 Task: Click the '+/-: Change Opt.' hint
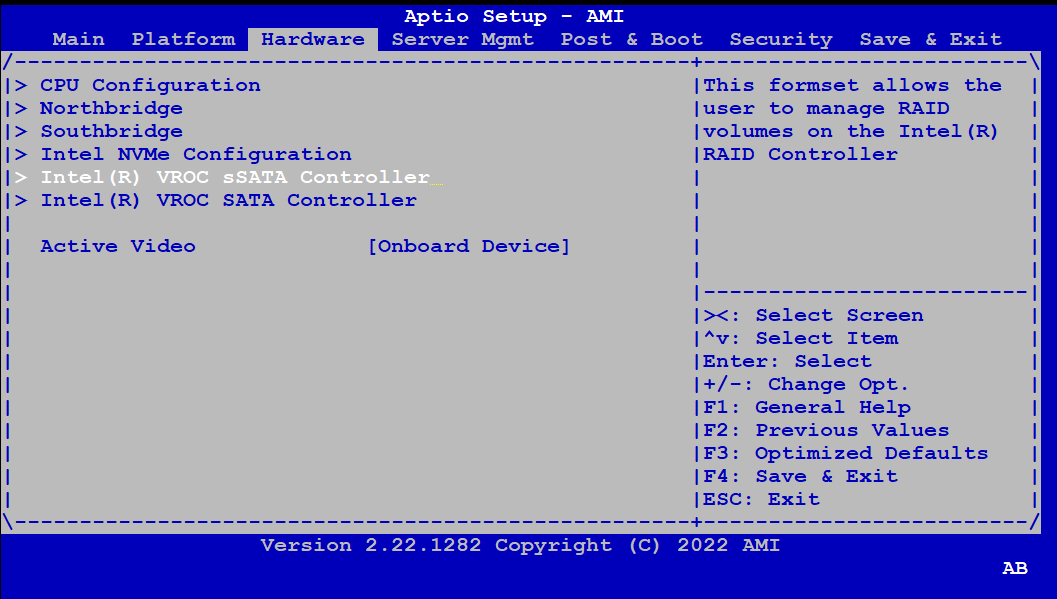pyautogui.click(x=806, y=384)
